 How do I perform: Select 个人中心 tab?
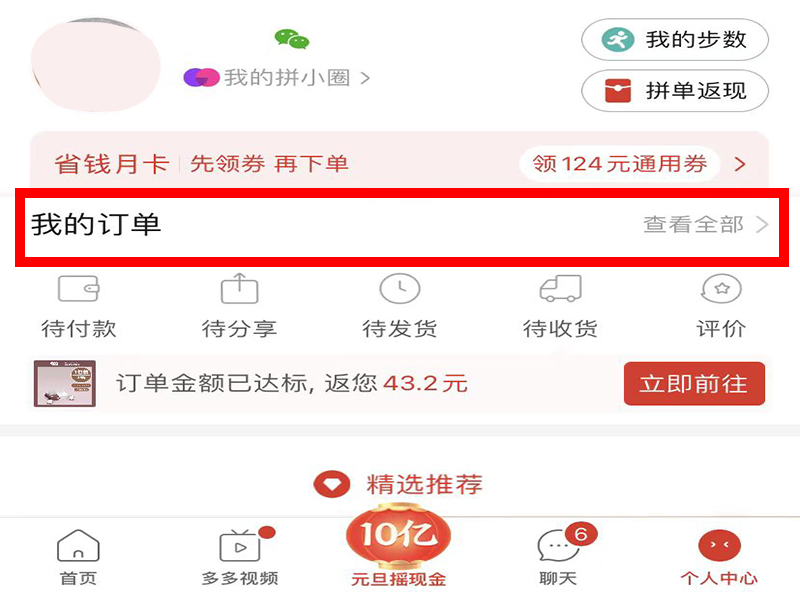pos(719,558)
